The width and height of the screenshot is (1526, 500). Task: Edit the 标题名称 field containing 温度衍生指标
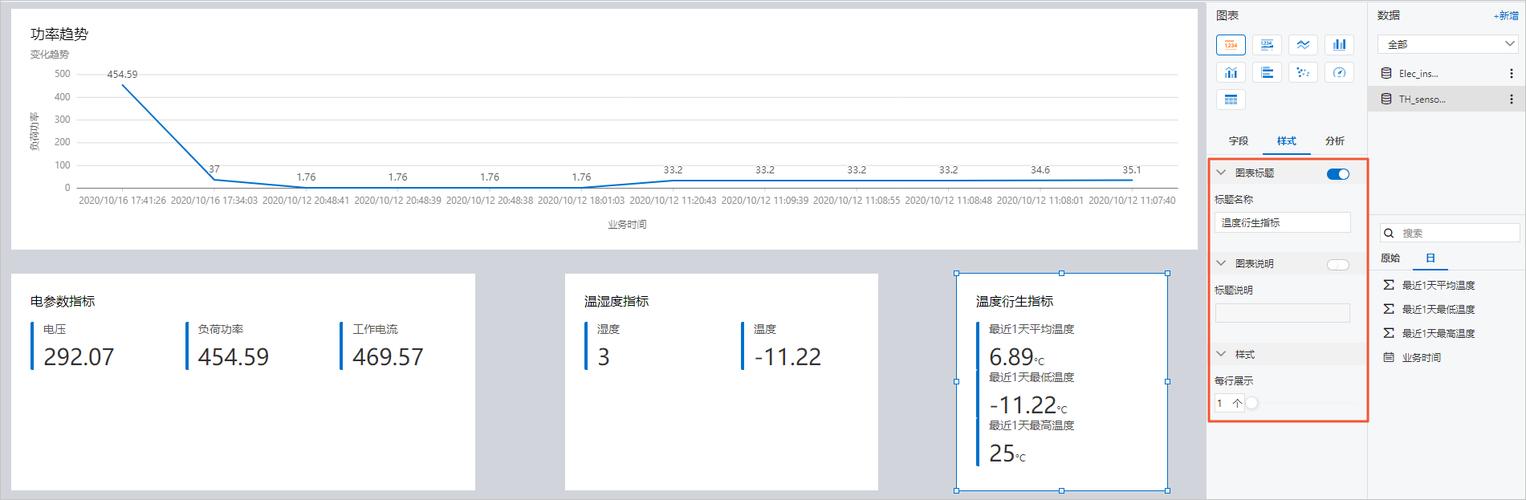tap(1282, 223)
